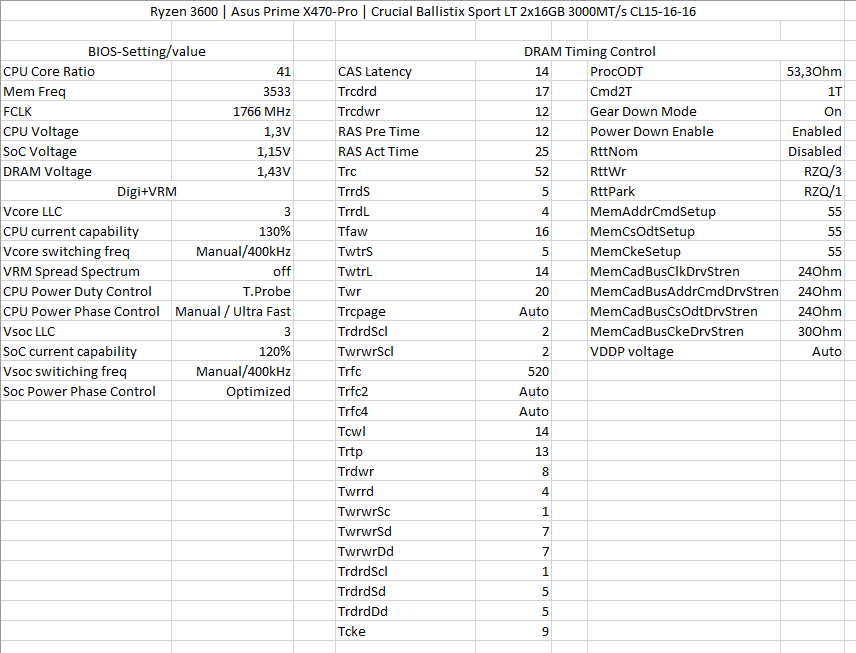Select the 'CPU Core Ratio' label cell
Image resolution: width=856 pixels, height=653 pixels.
[x=86, y=72]
